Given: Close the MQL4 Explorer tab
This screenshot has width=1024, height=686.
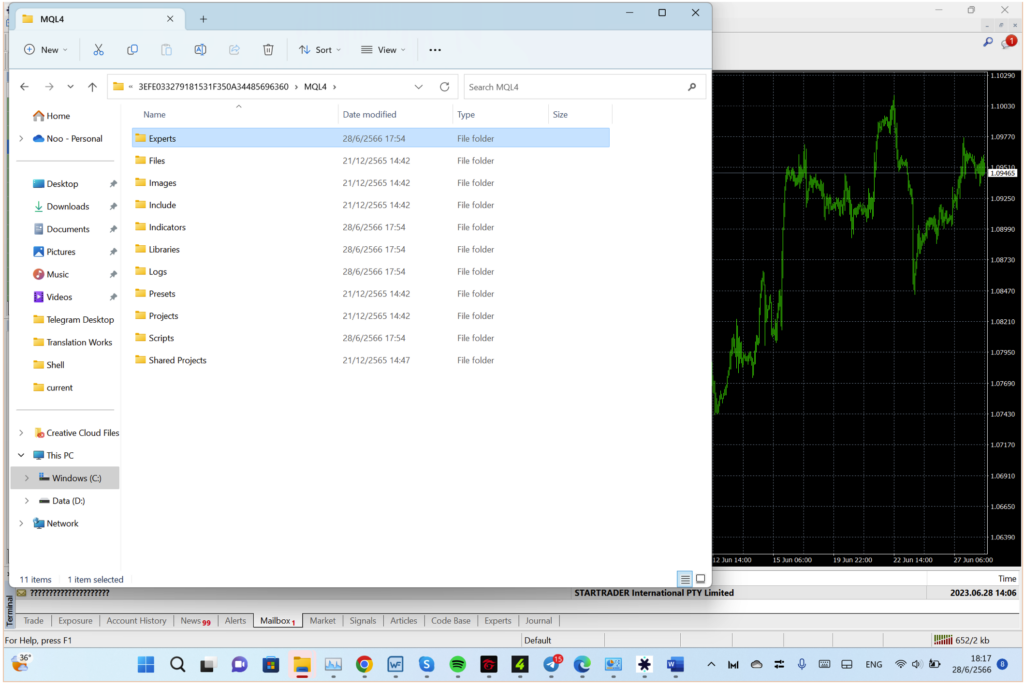Looking at the screenshot, I should (x=170, y=19).
